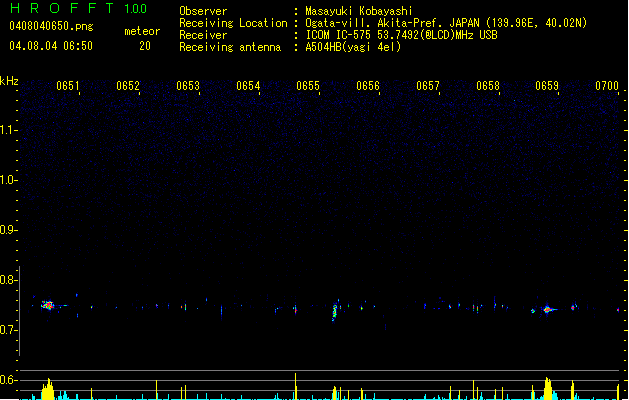This screenshot has height=400, width=629.
Task: Select the filename 0408040650.png
Action: 51,26
